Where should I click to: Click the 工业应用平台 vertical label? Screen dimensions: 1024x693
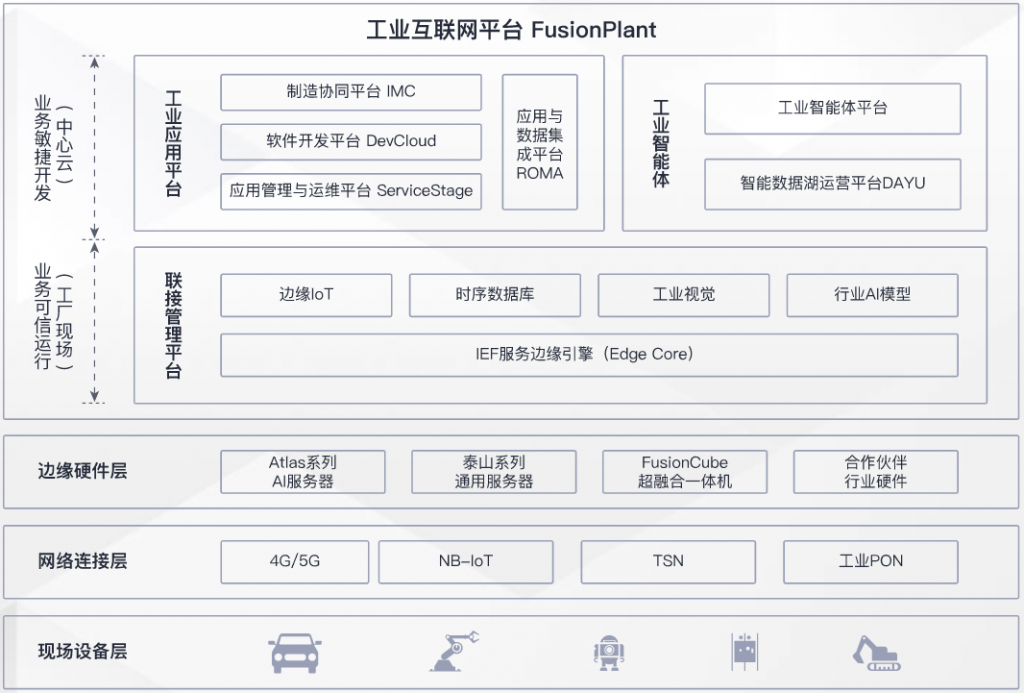click(x=173, y=143)
